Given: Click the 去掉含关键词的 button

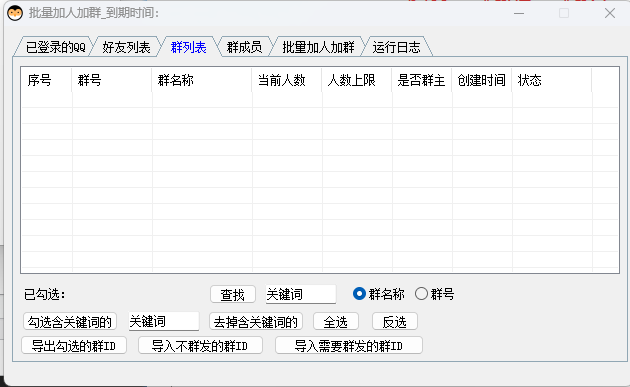Looking at the screenshot, I should (x=256, y=321).
